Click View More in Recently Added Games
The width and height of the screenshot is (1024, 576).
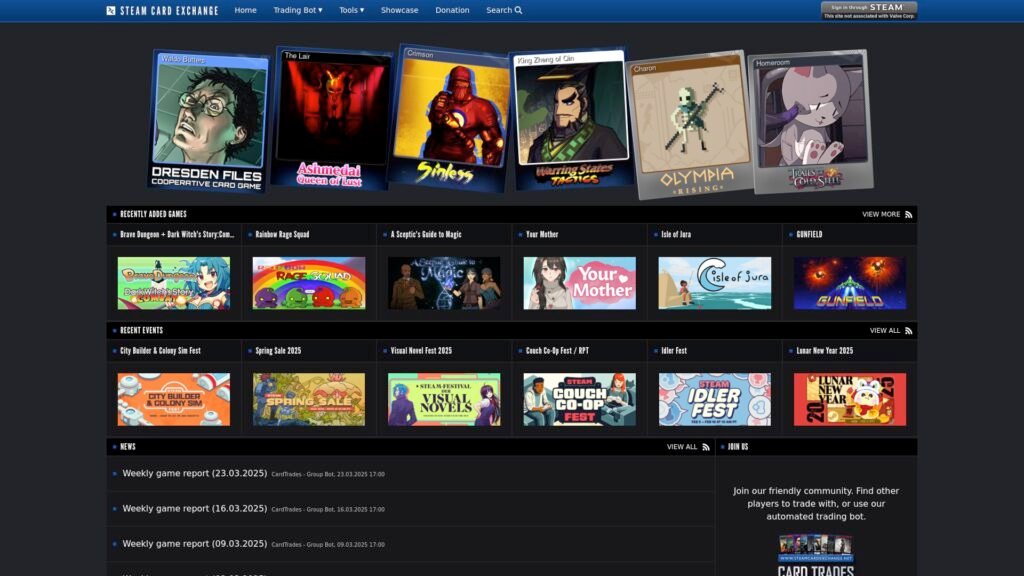click(881, 214)
